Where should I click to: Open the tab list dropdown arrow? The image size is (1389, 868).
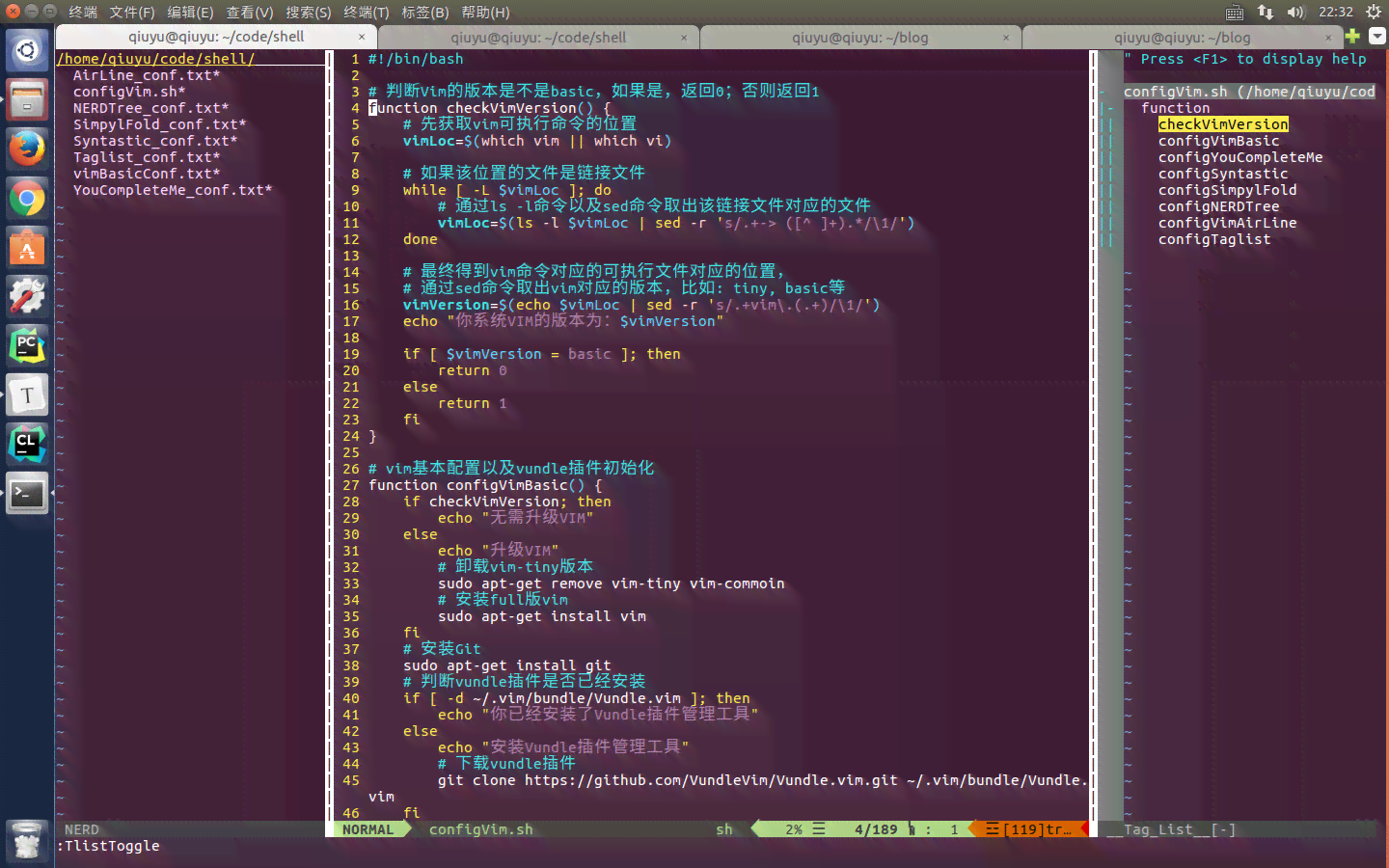pyautogui.click(x=1376, y=36)
